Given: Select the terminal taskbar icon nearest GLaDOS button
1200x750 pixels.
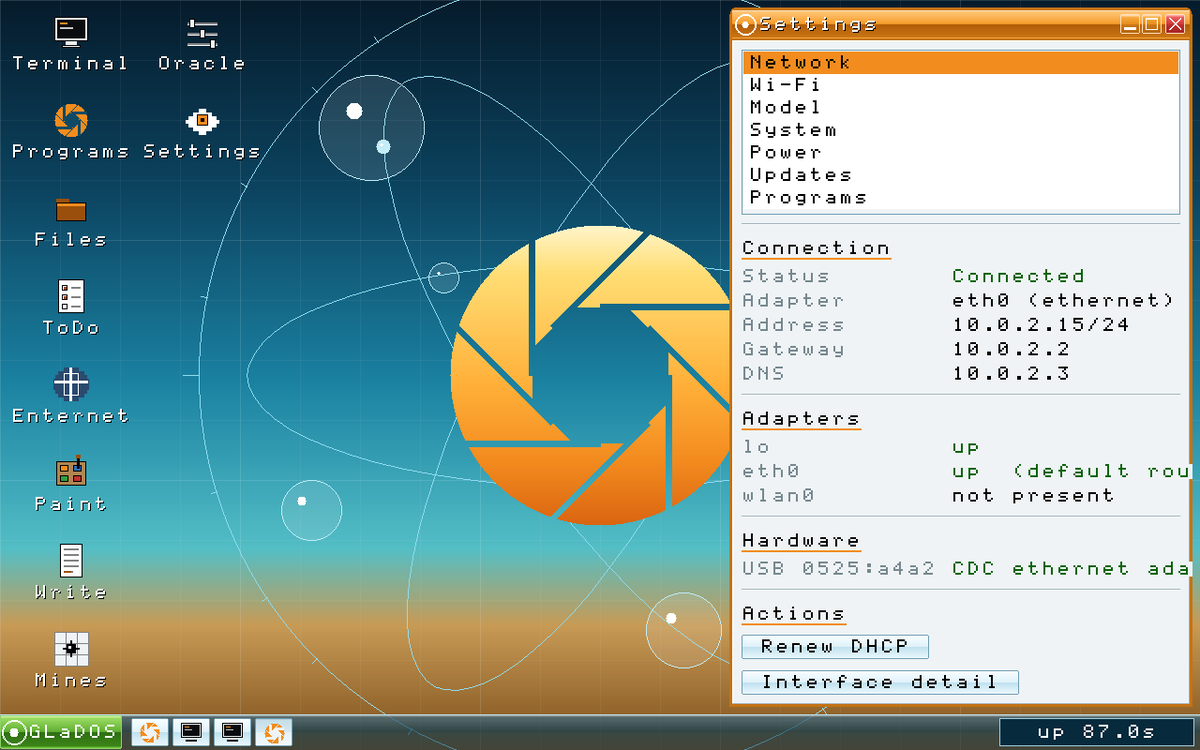Looking at the screenshot, I should click(x=191, y=732).
